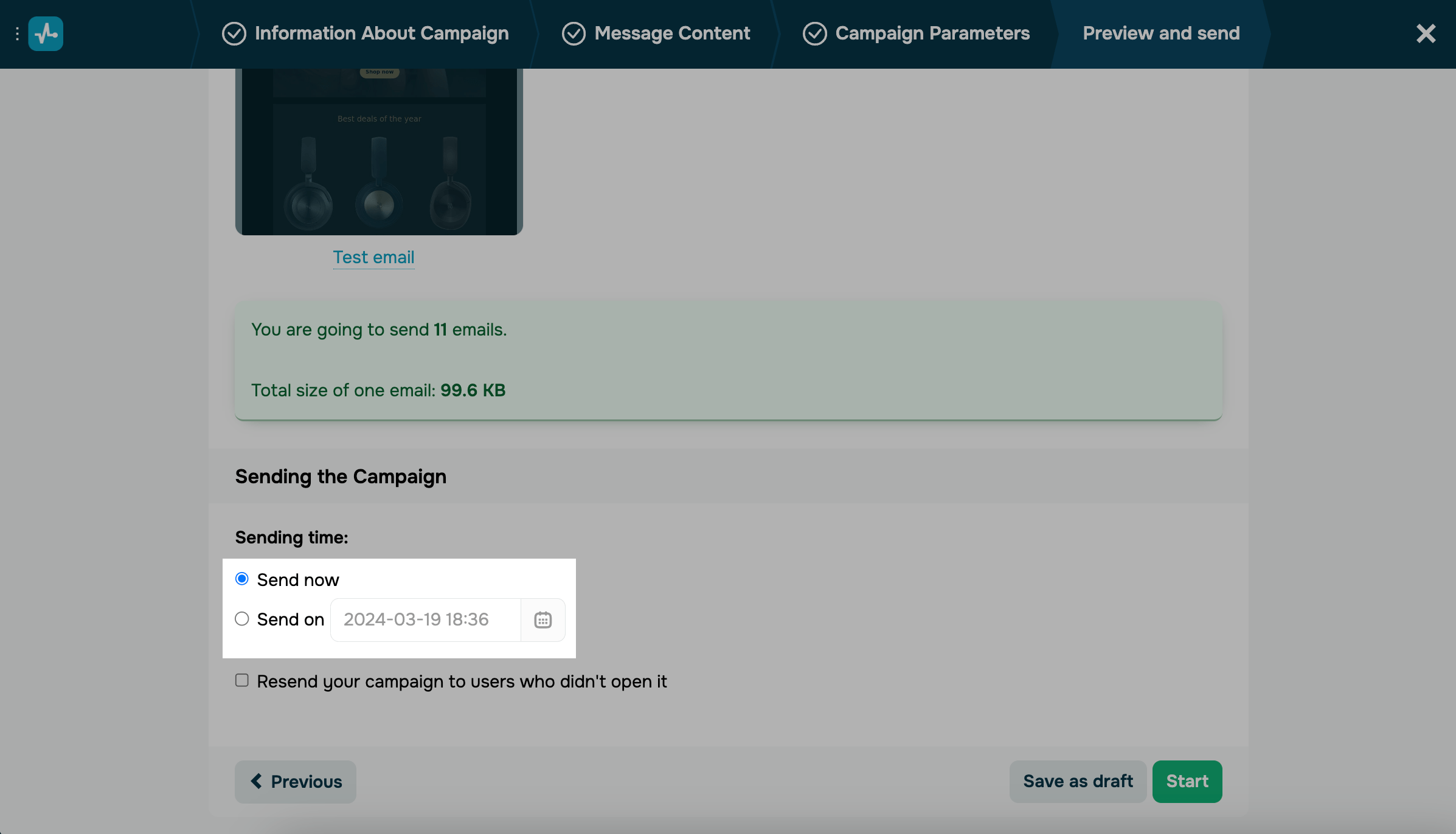Viewport: 1456px width, 834px height.
Task: Click Save as draft button
Action: [1078, 781]
